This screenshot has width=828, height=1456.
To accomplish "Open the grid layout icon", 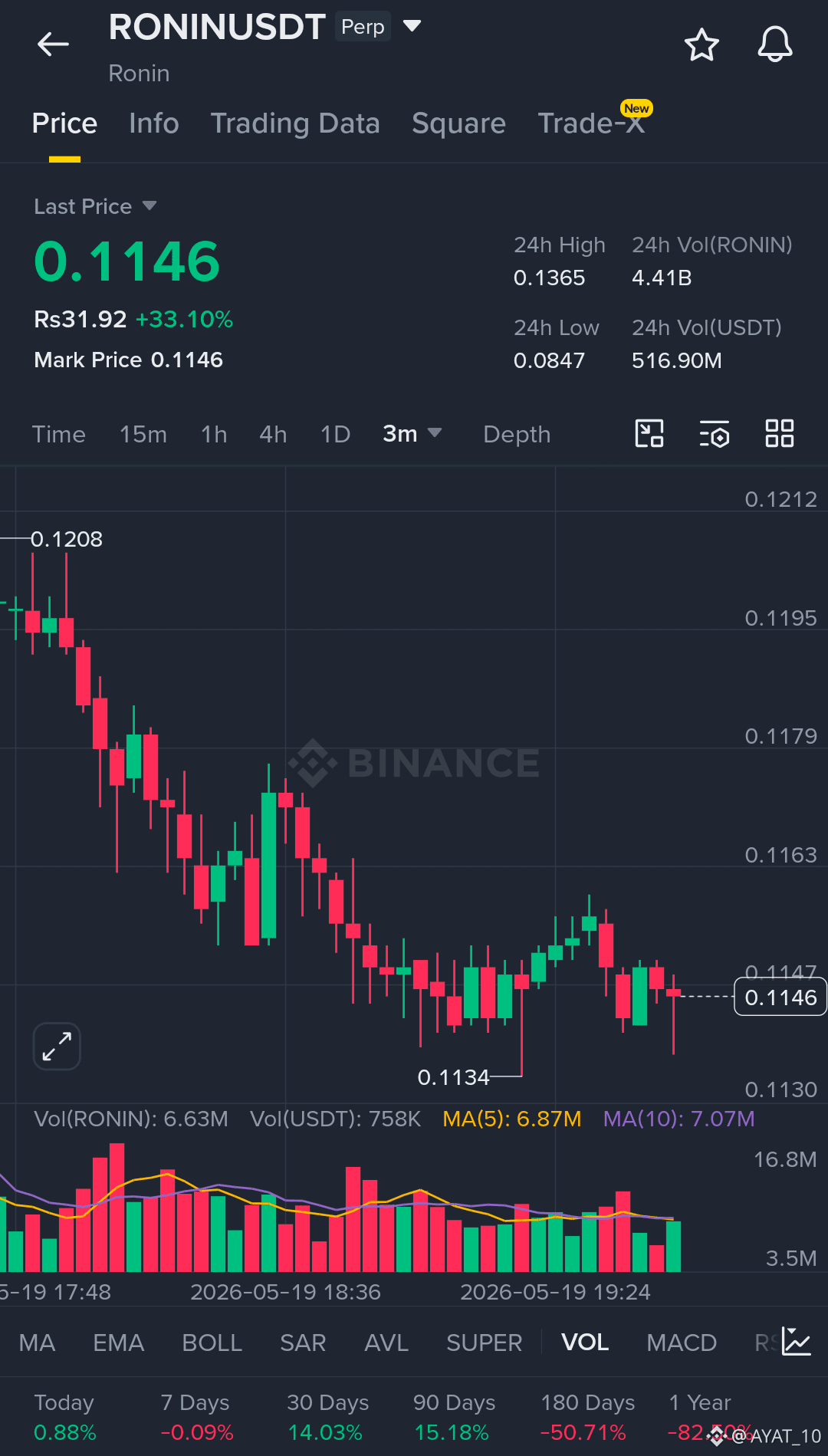I will click(780, 434).
